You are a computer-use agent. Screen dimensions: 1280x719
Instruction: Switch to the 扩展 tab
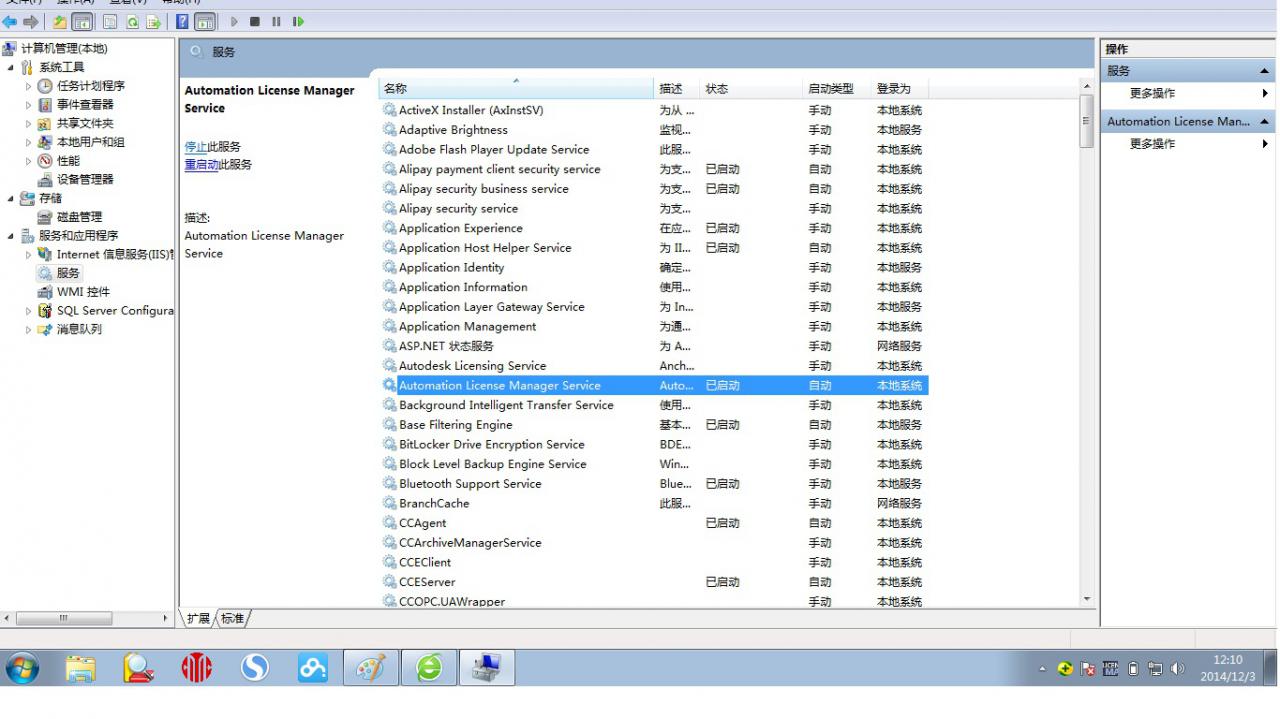[x=198, y=619]
